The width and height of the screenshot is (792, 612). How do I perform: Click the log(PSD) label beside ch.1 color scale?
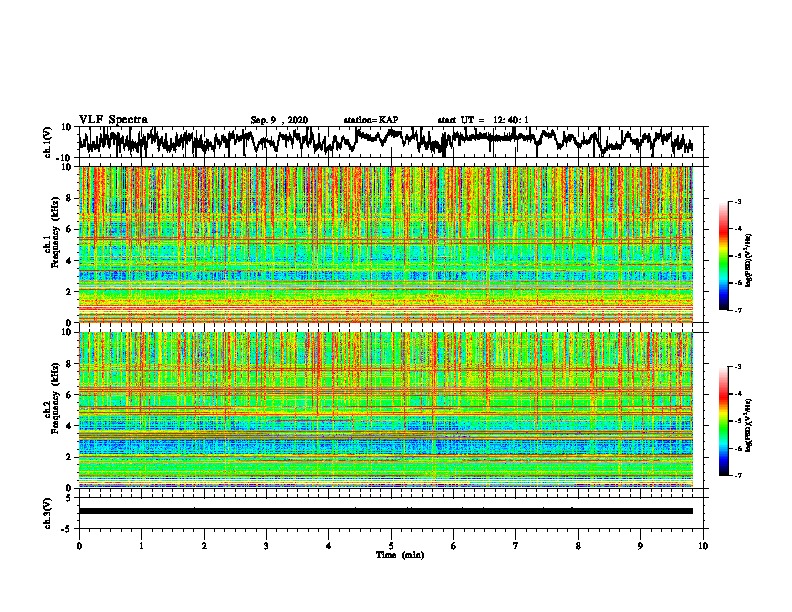point(748,260)
